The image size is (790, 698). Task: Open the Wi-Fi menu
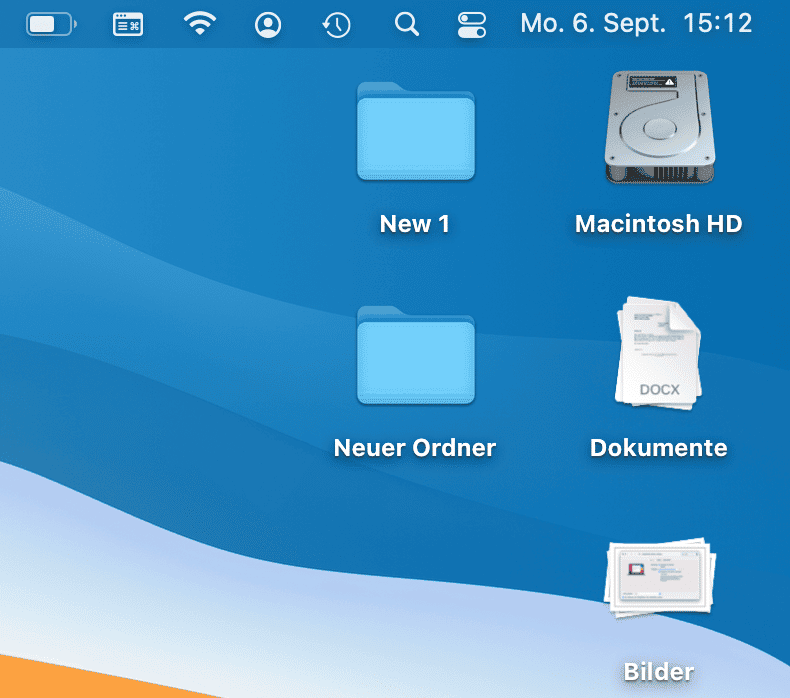tap(201, 24)
